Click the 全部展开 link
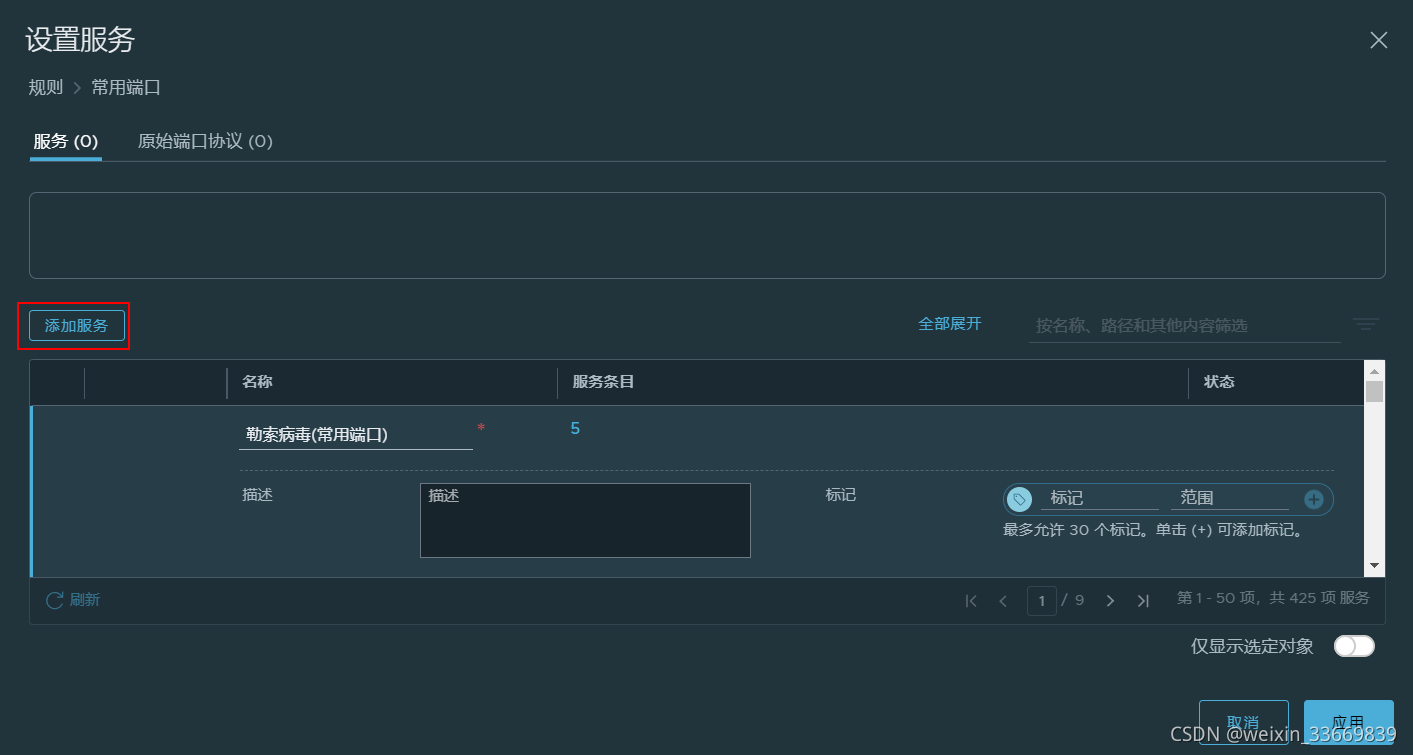The image size is (1413, 755). 950,324
